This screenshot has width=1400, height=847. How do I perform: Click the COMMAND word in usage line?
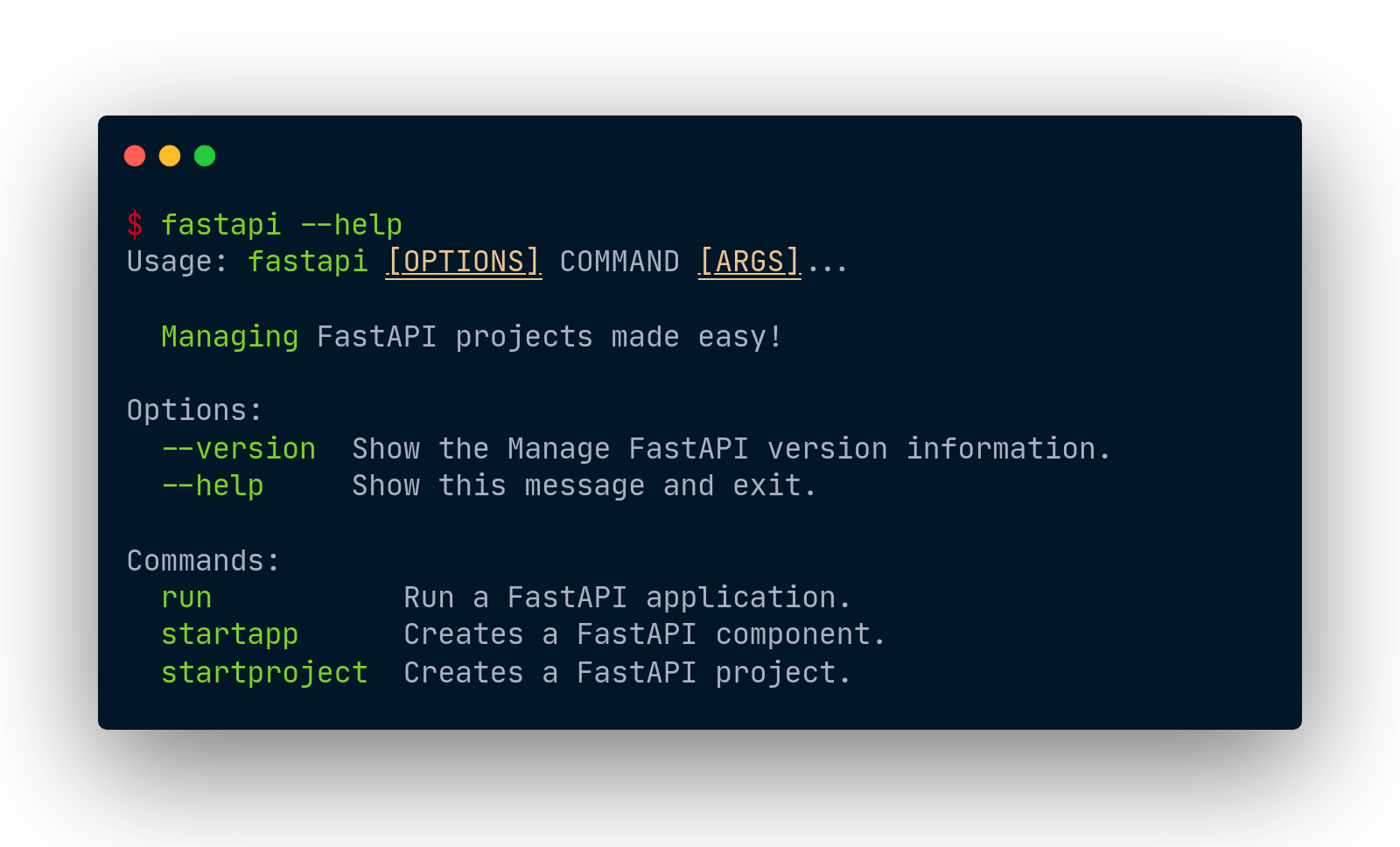[x=619, y=262]
